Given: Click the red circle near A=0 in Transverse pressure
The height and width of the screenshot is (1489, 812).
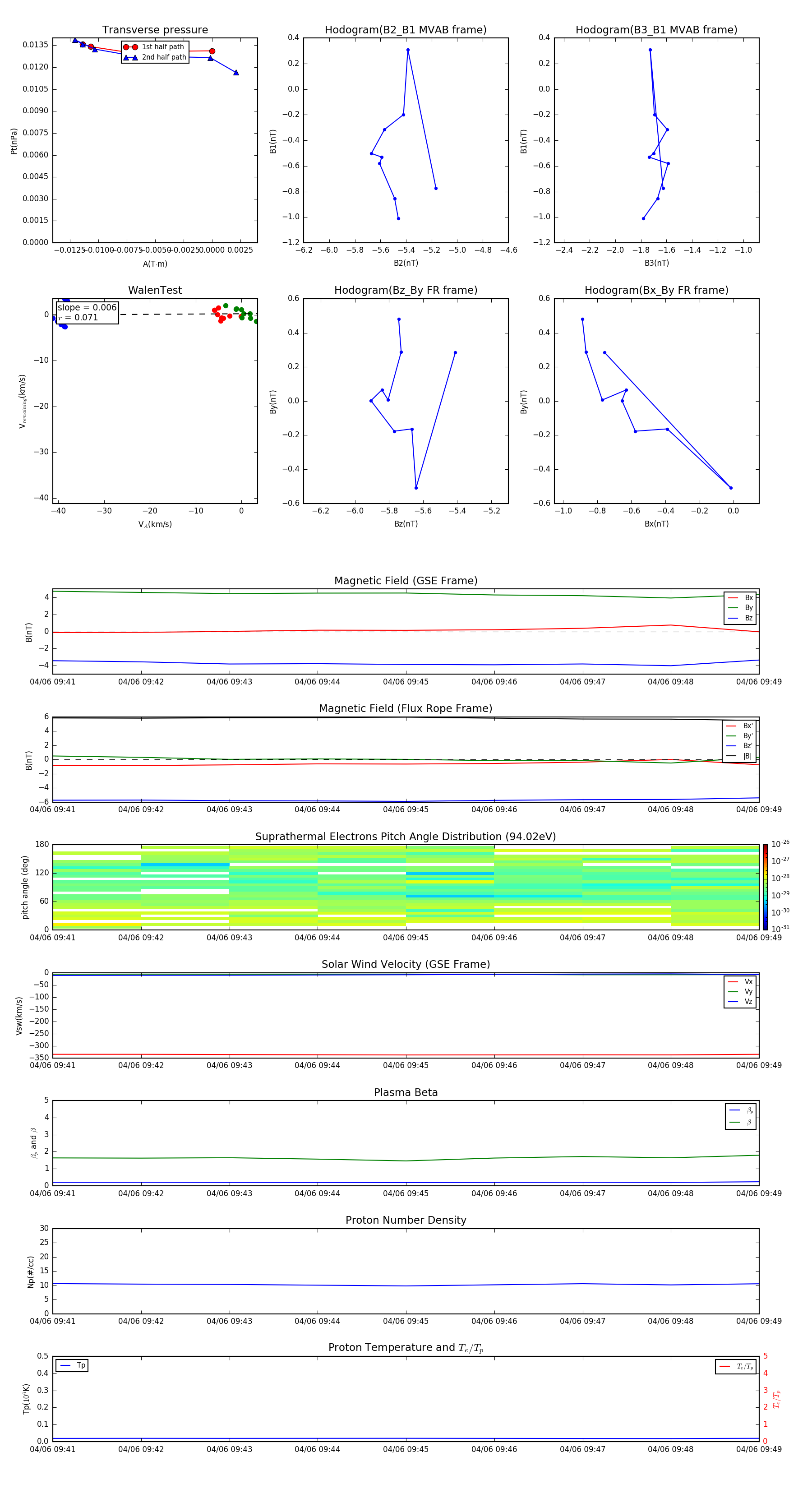Looking at the screenshot, I should click(212, 51).
